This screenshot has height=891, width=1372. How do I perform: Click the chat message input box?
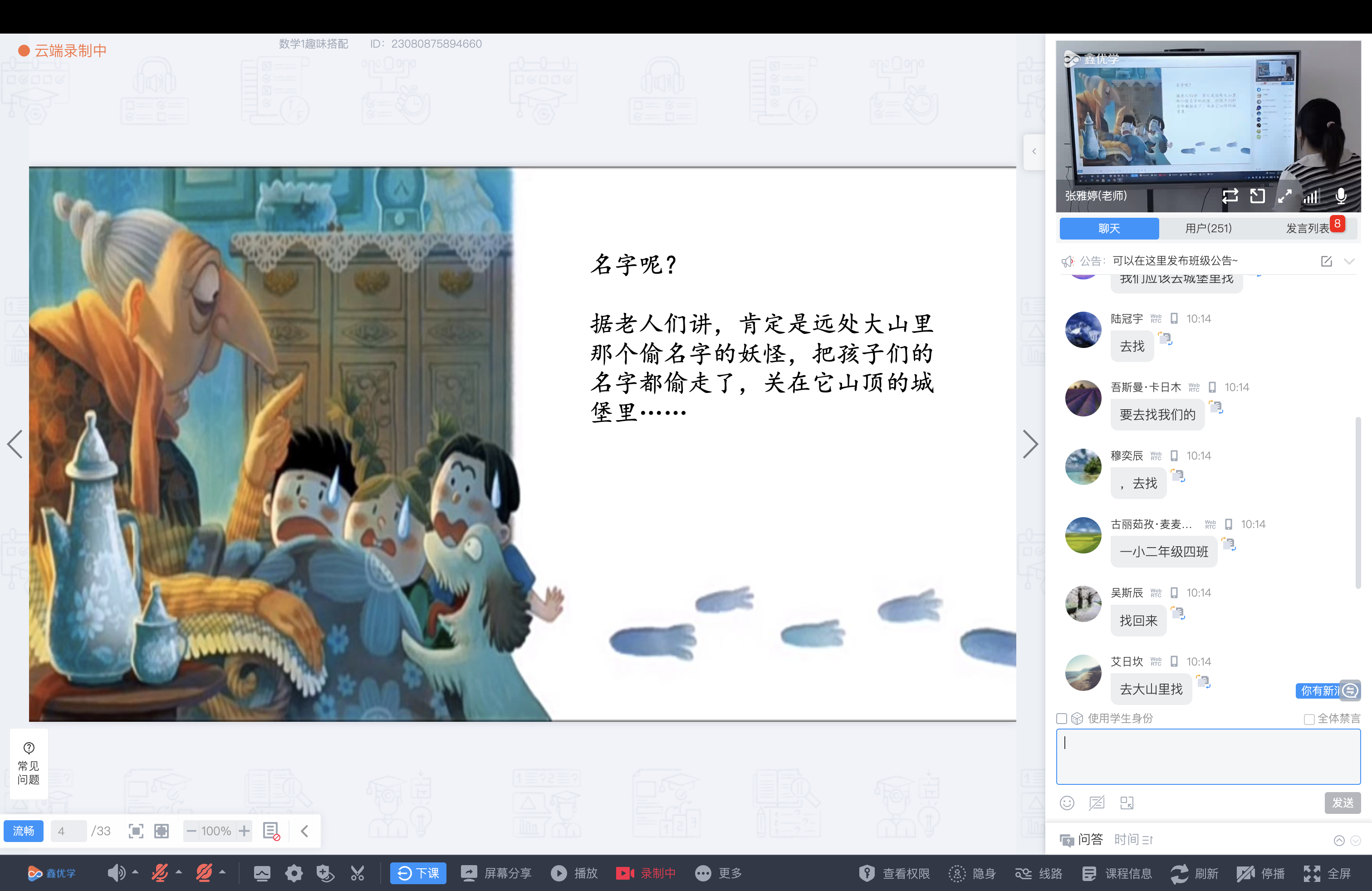click(x=1208, y=757)
